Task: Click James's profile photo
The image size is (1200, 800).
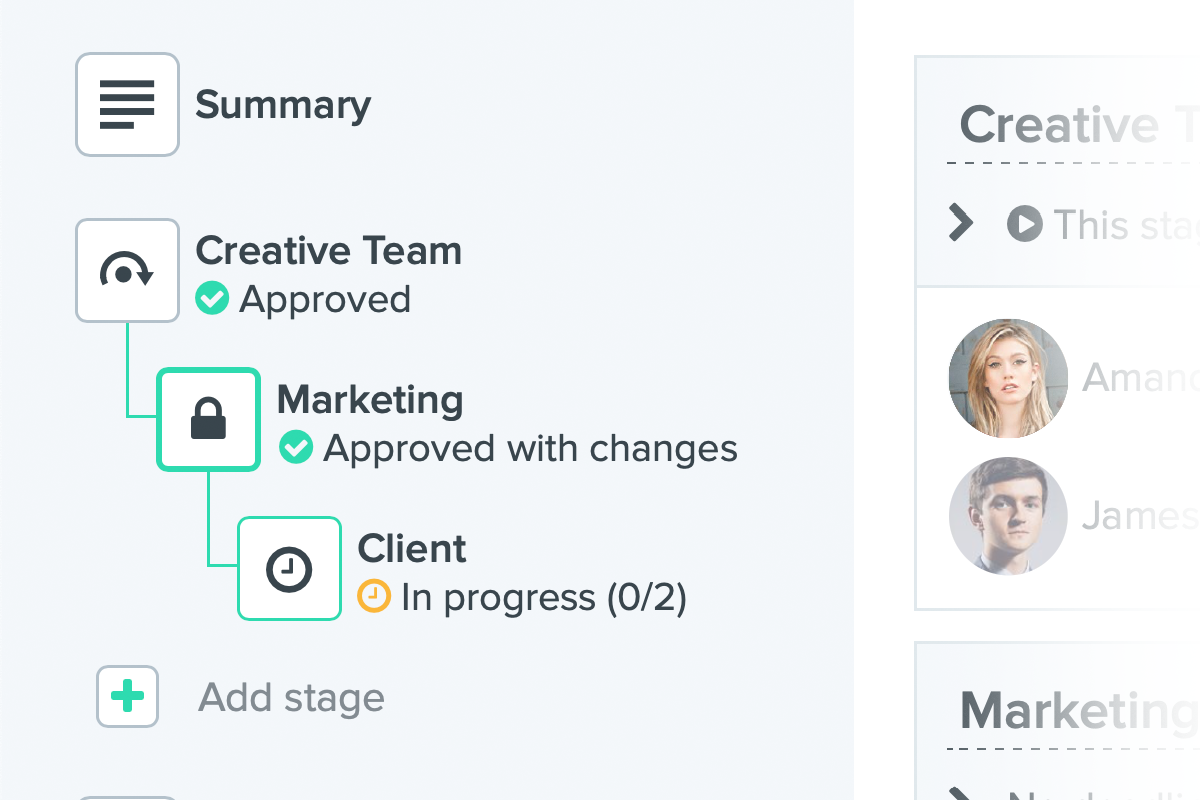Action: tap(1008, 516)
